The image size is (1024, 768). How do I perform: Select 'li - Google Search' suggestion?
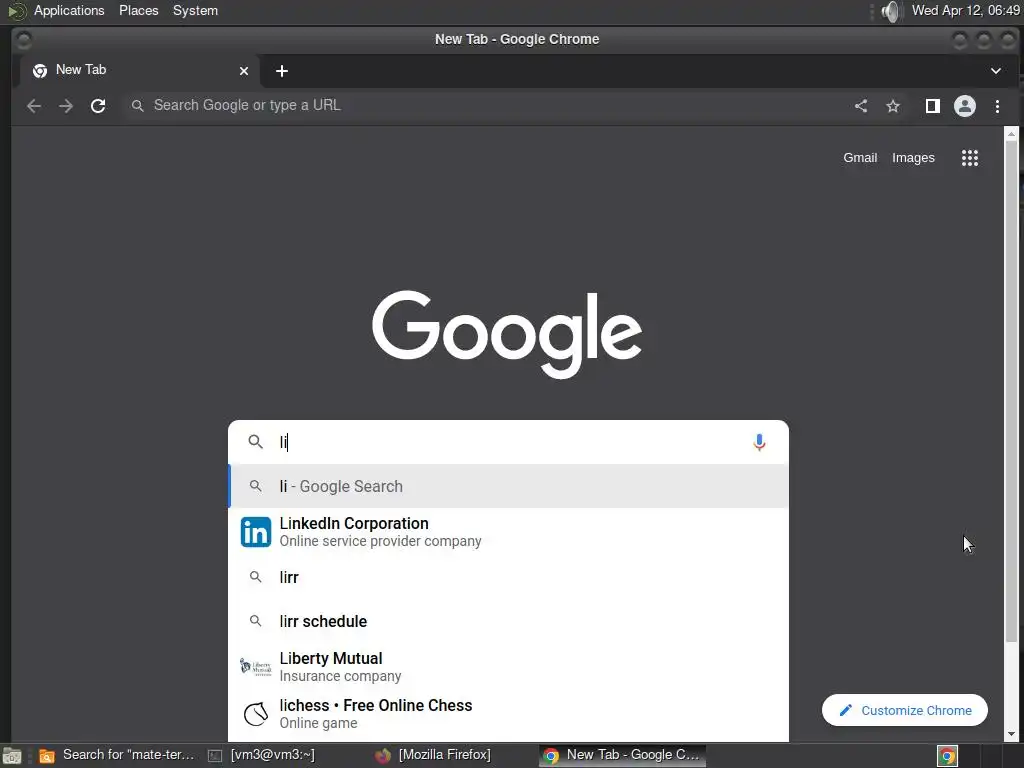pos(508,487)
